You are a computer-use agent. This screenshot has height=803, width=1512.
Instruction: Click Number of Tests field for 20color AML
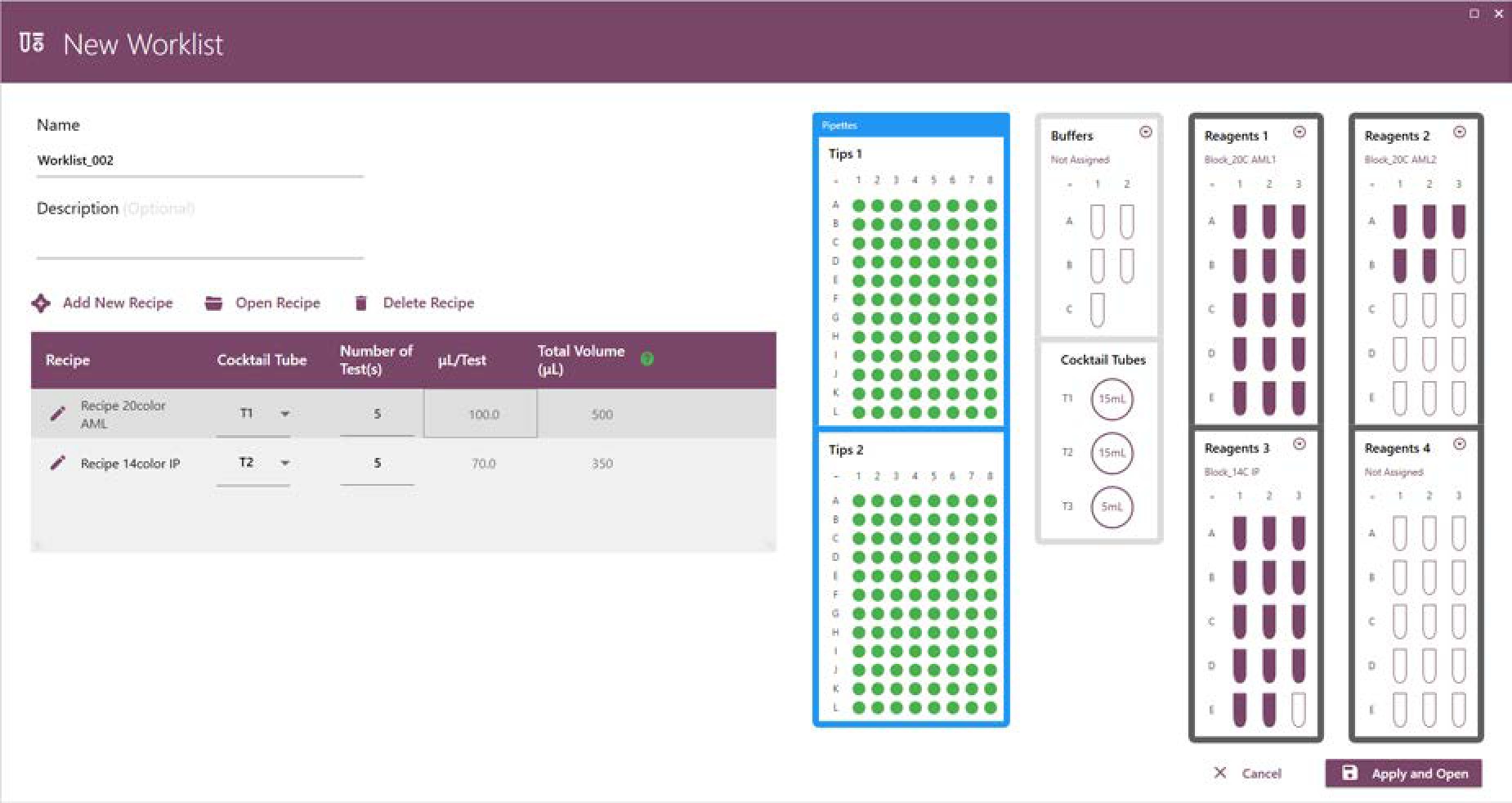coord(377,415)
